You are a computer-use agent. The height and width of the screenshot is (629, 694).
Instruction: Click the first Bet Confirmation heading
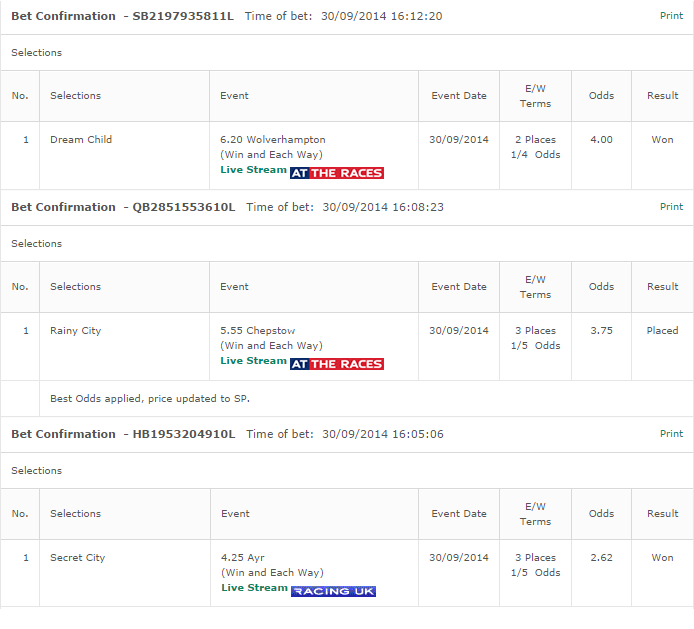click(63, 16)
